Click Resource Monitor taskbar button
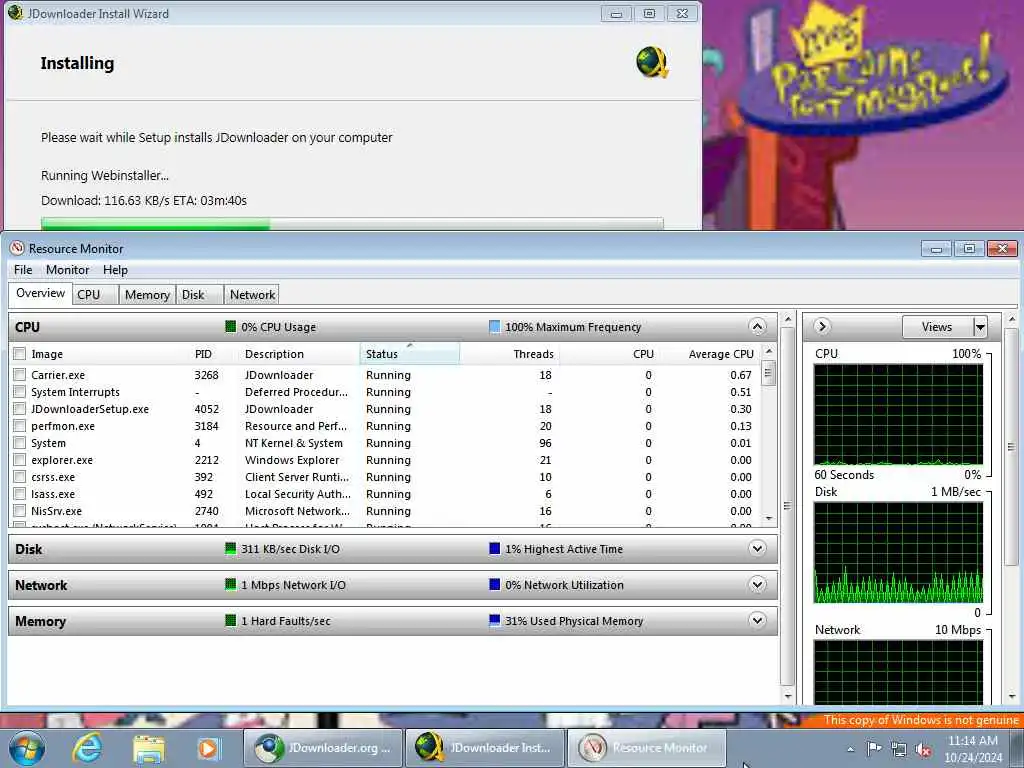This screenshot has height=768, width=1024. pos(646,748)
